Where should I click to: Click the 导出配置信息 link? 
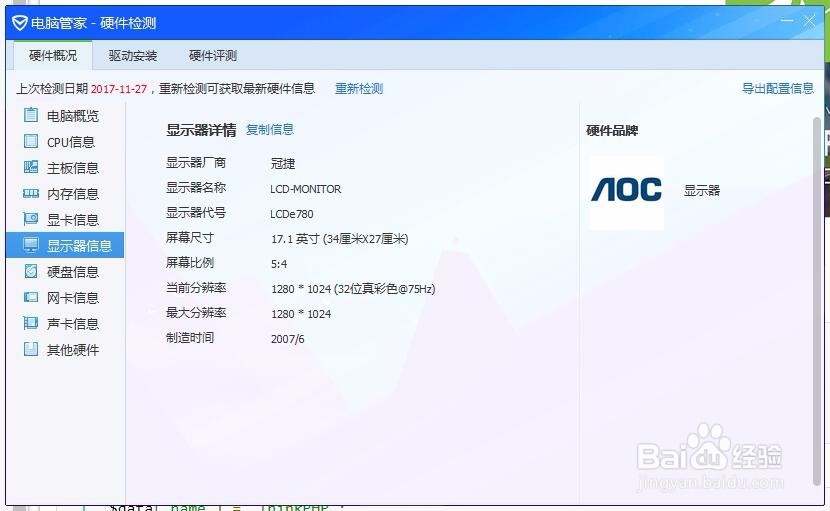pyautogui.click(x=778, y=88)
